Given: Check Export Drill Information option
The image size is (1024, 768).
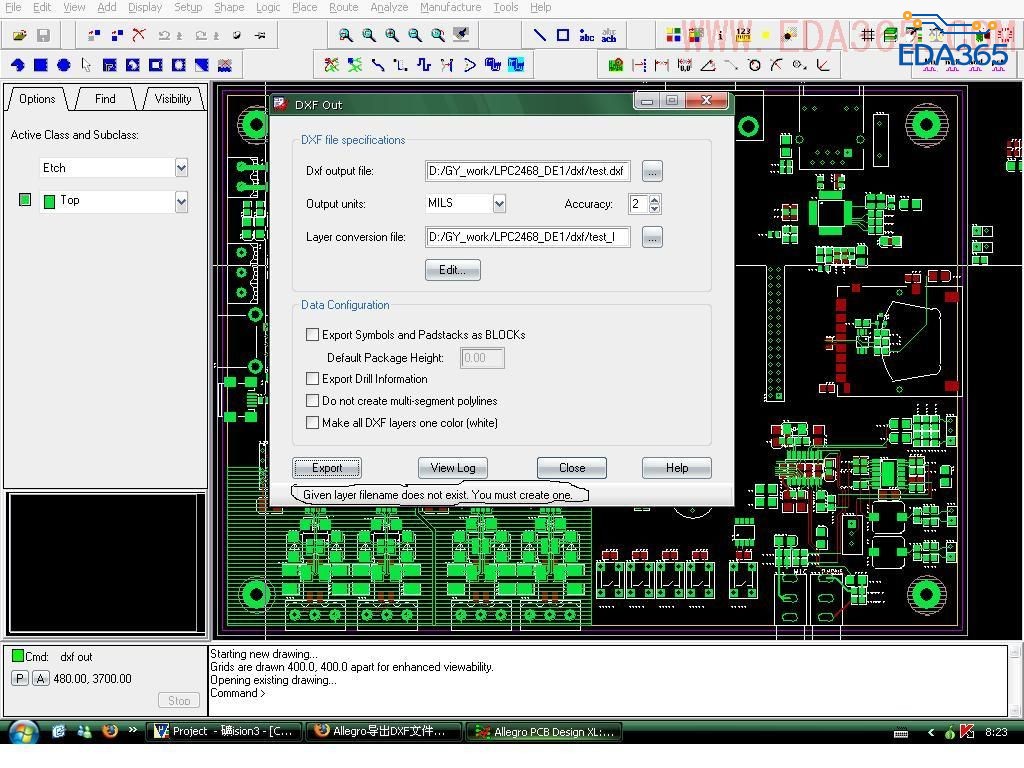Looking at the screenshot, I should tap(313, 379).
